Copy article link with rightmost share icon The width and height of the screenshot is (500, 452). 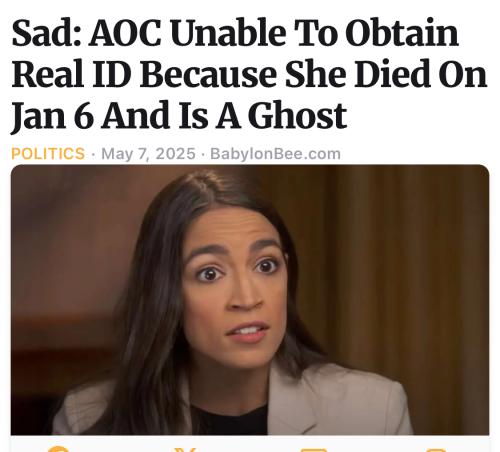(437, 450)
